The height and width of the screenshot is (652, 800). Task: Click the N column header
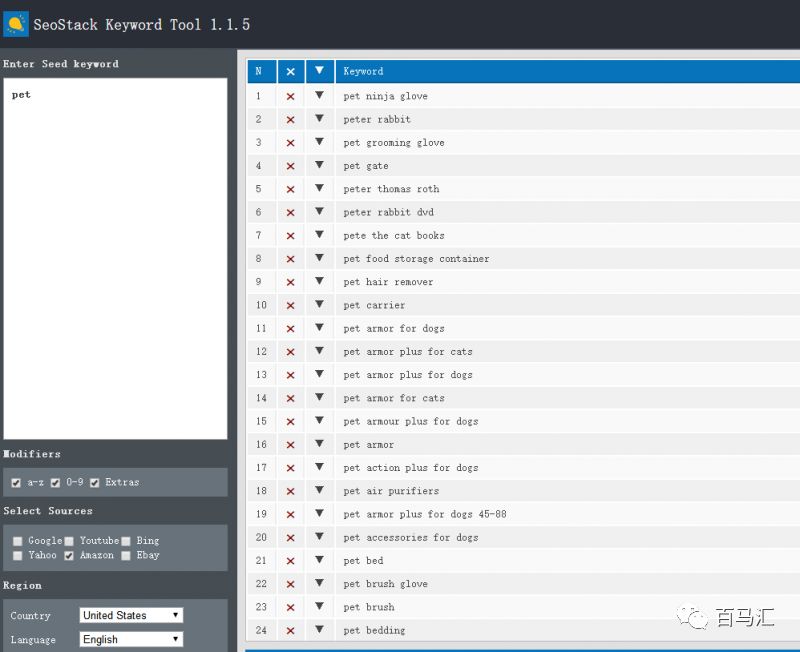[x=259, y=72]
